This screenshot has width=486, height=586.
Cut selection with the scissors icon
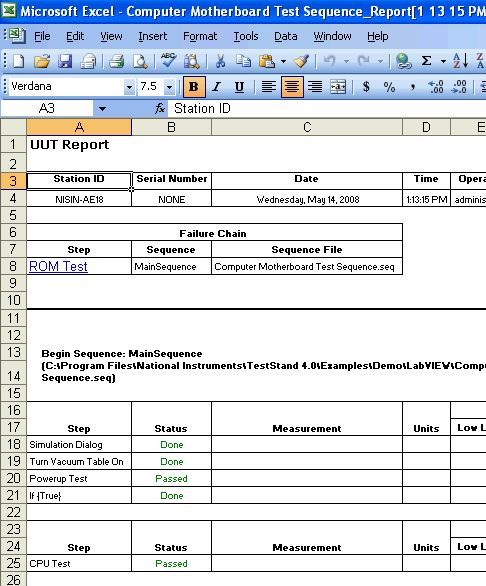[x=220, y=61]
